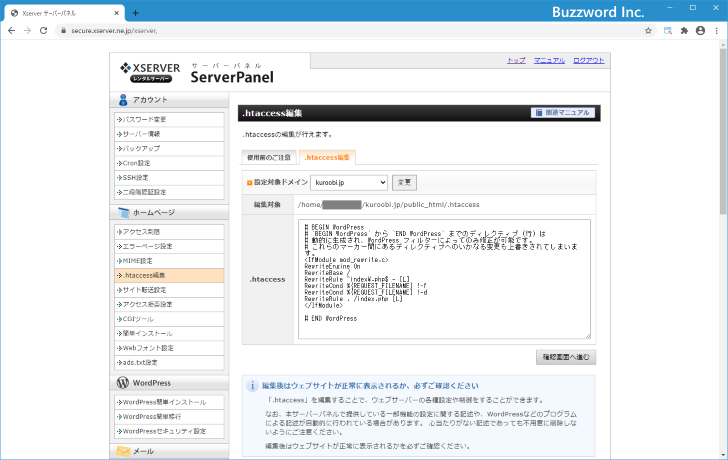Open ads.txt設定 in sidebar
Screen dimensions: 728x460
(x=169, y=363)
